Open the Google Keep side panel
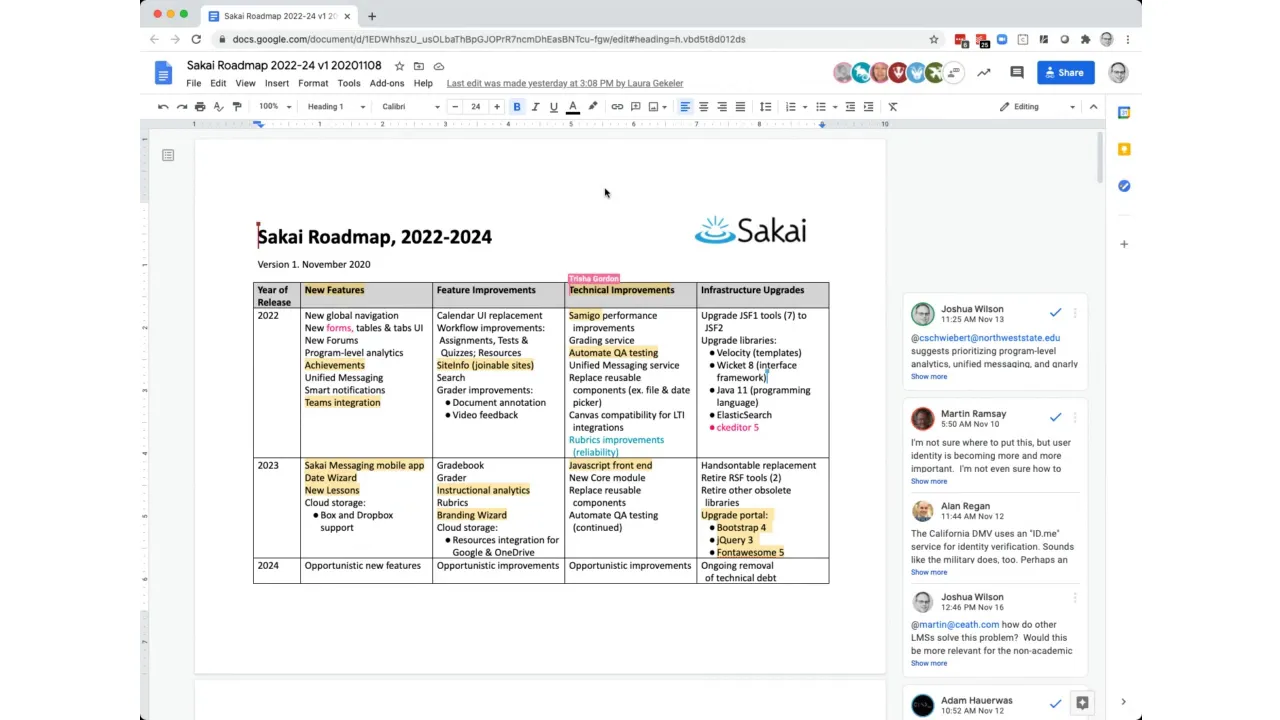Image resolution: width=1280 pixels, height=720 pixels. (x=1124, y=149)
